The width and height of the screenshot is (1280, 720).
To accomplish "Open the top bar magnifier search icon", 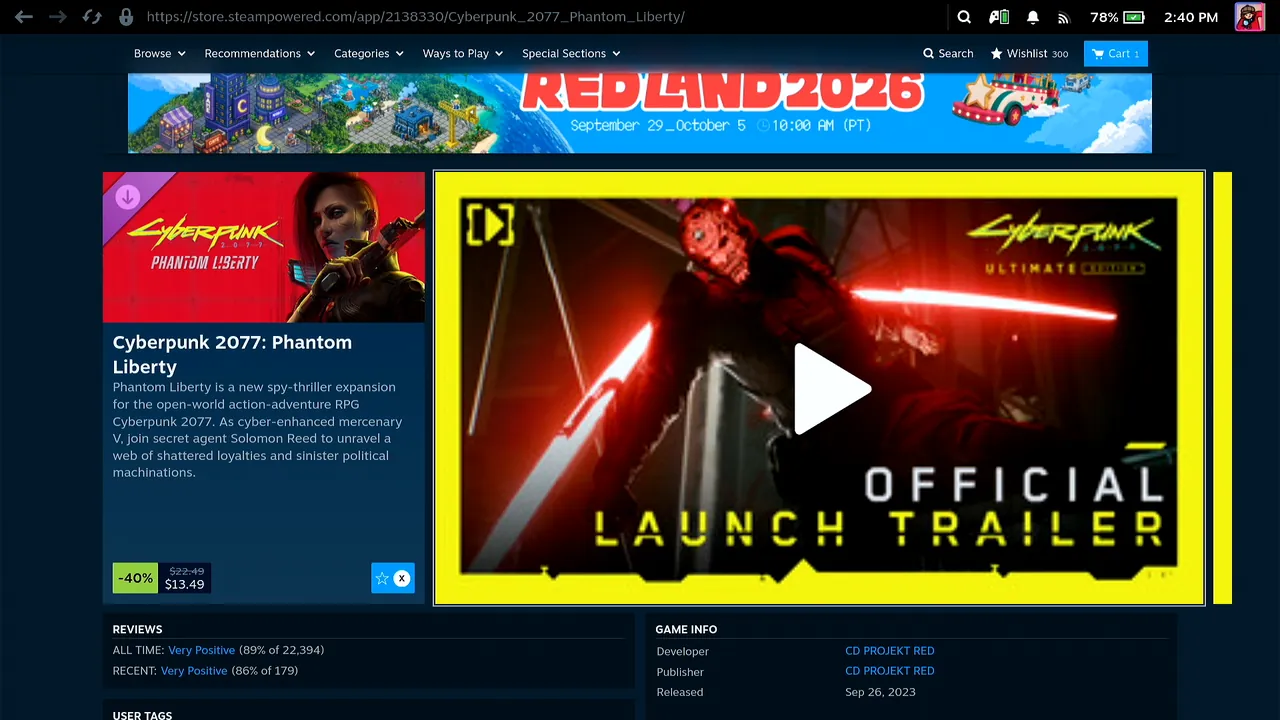I will click(x=964, y=17).
